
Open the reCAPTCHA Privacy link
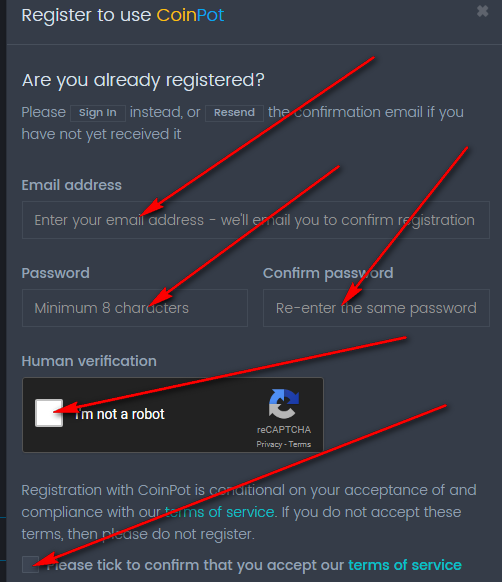[269, 444]
